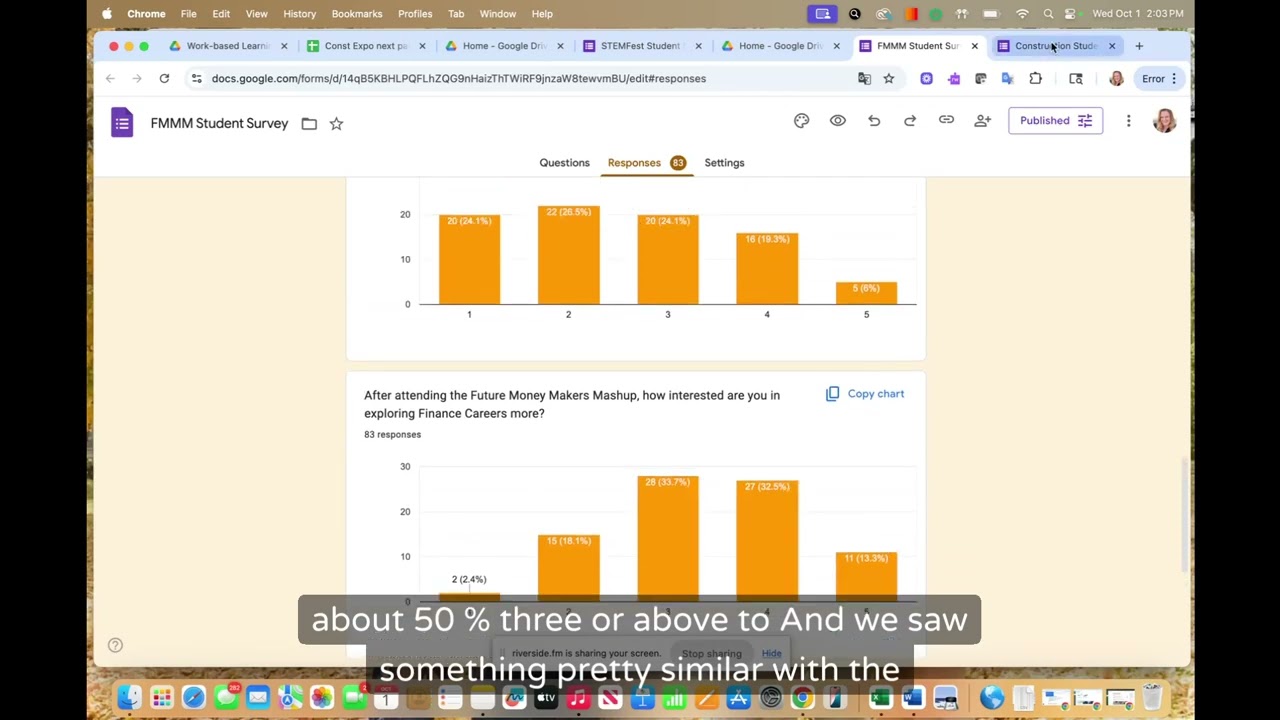Click the address bar URL

pyautogui.click(x=458, y=79)
